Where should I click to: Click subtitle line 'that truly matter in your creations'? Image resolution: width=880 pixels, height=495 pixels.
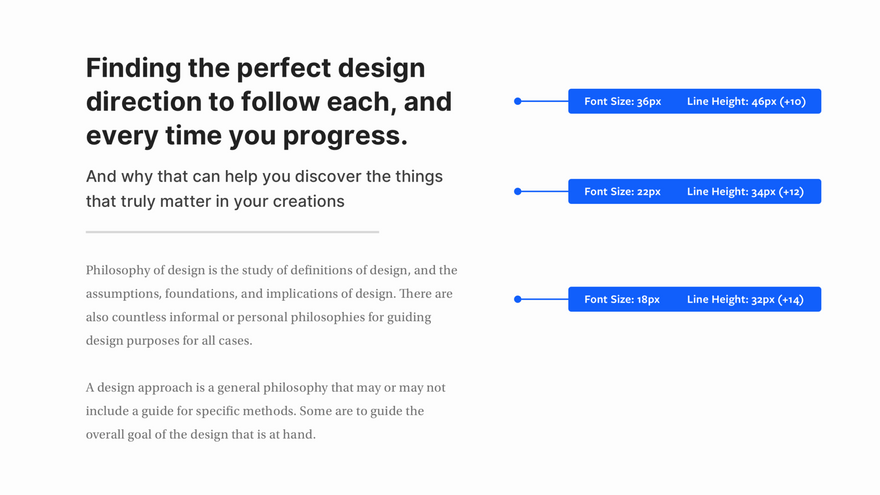coord(215,201)
